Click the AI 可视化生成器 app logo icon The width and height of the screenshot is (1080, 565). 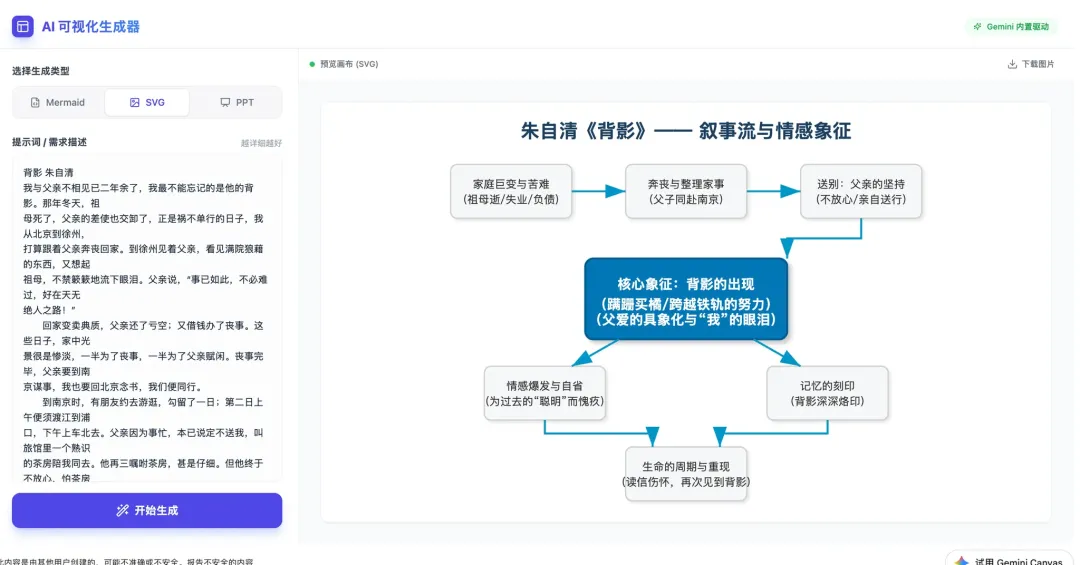[23, 27]
